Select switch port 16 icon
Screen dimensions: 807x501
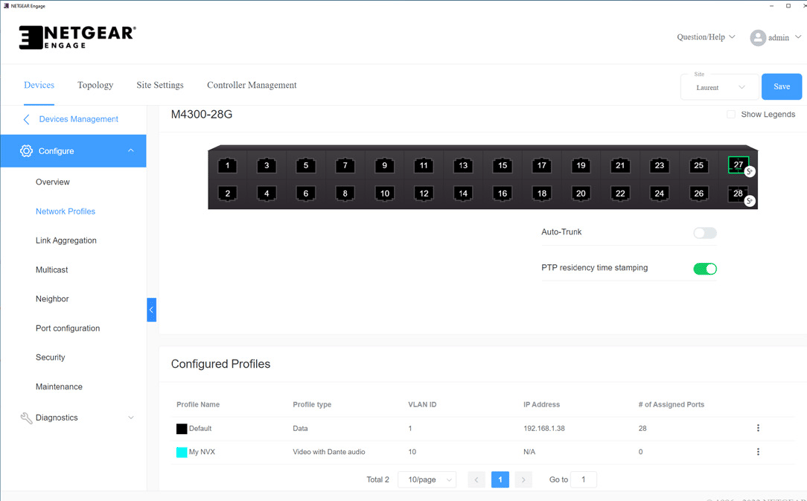pyautogui.click(x=502, y=193)
